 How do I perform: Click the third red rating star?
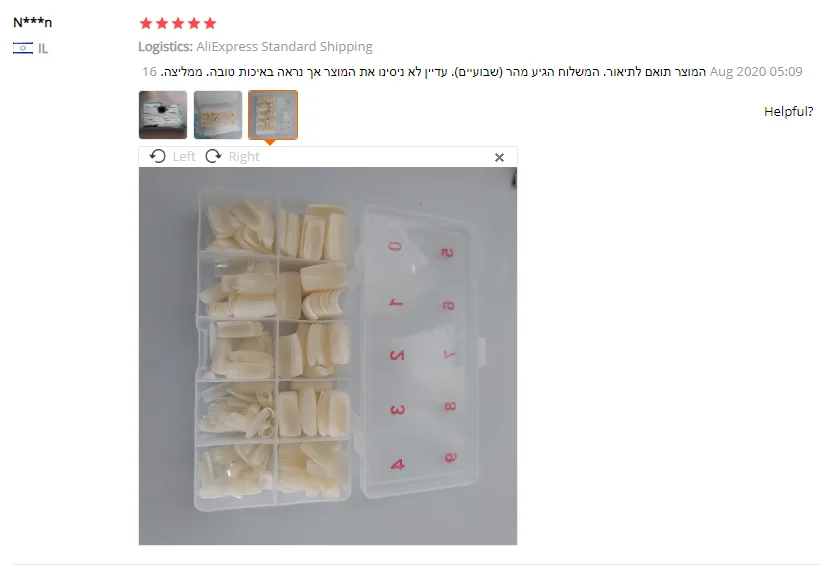point(178,23)
